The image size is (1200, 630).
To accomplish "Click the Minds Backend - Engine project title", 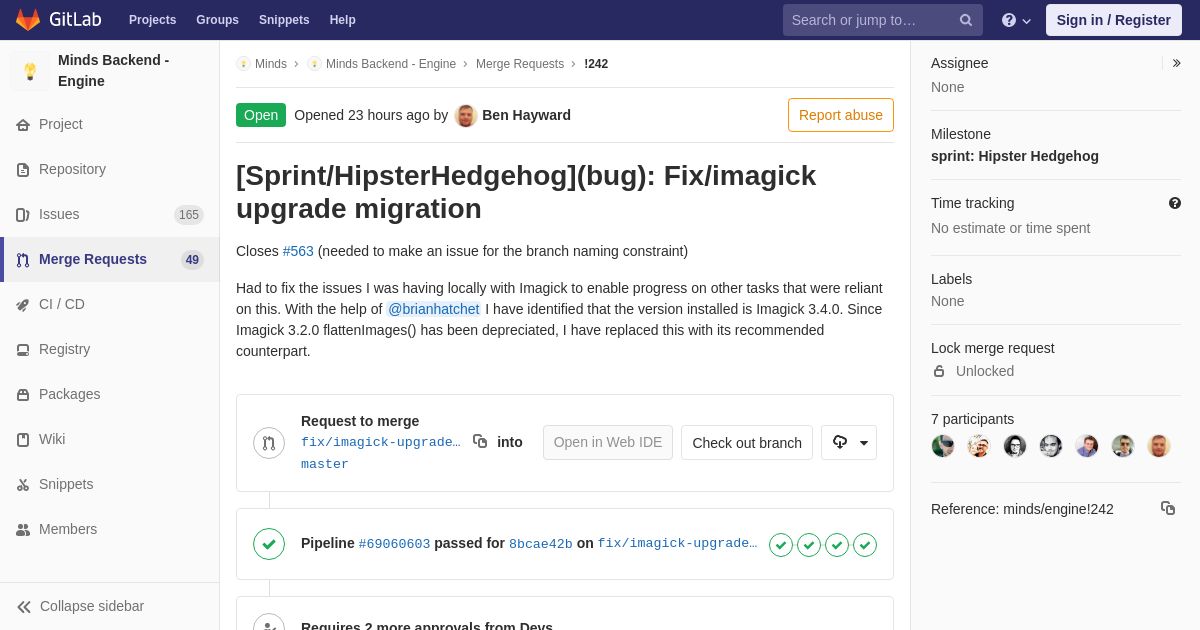I will point(114,71).
